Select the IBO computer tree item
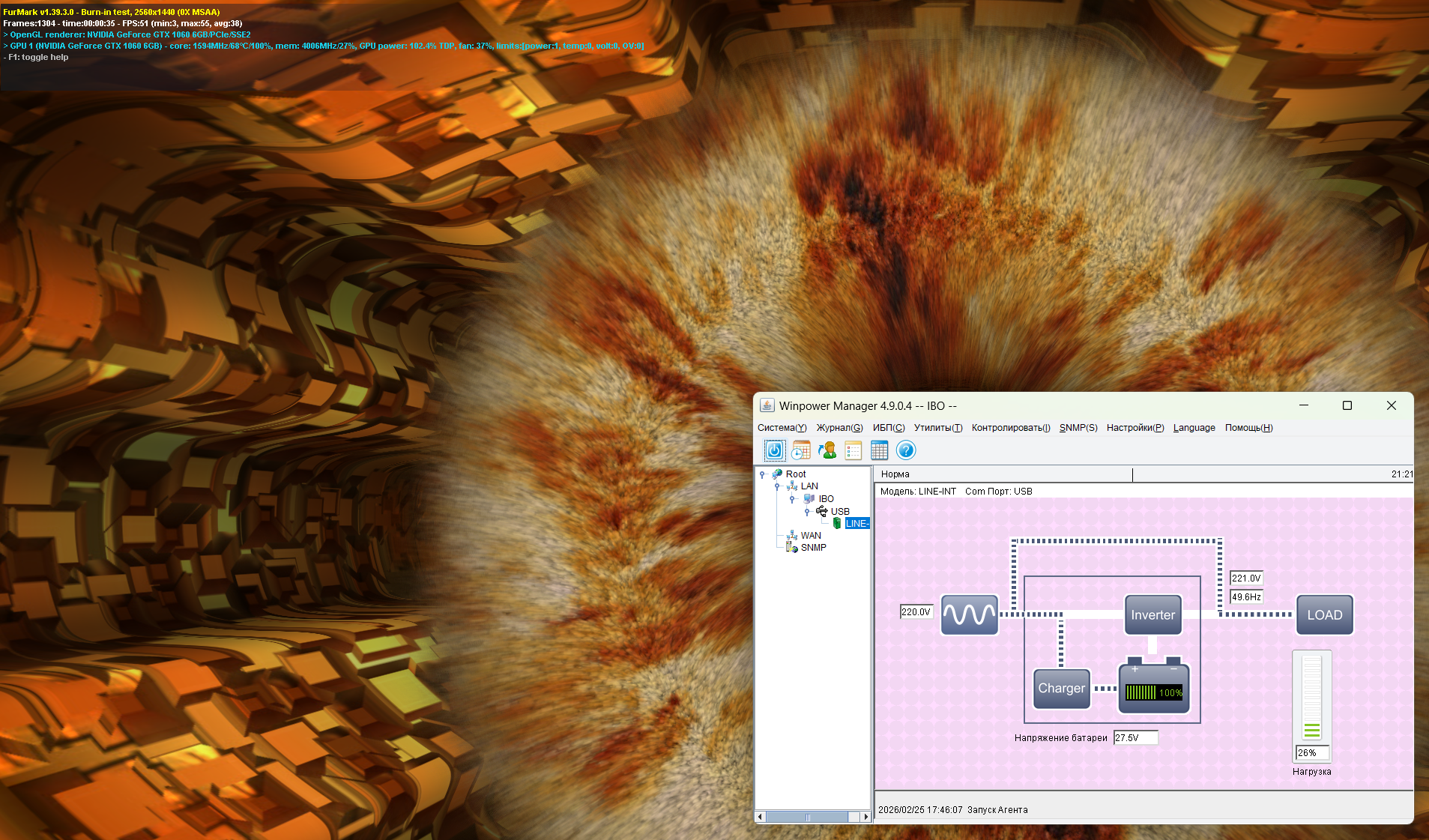Viewport: 1429px width, 840px height. tap(825, 499)
